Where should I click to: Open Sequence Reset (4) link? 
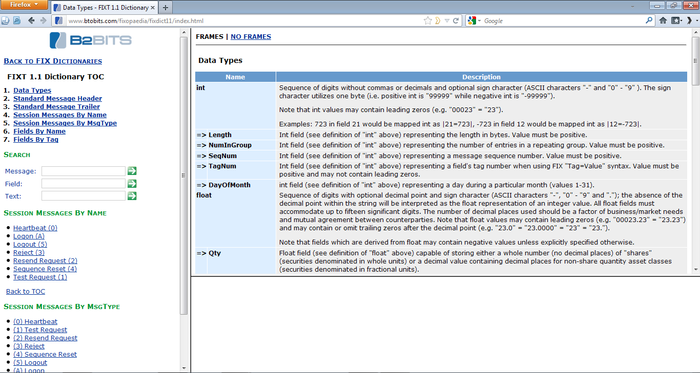45,269
